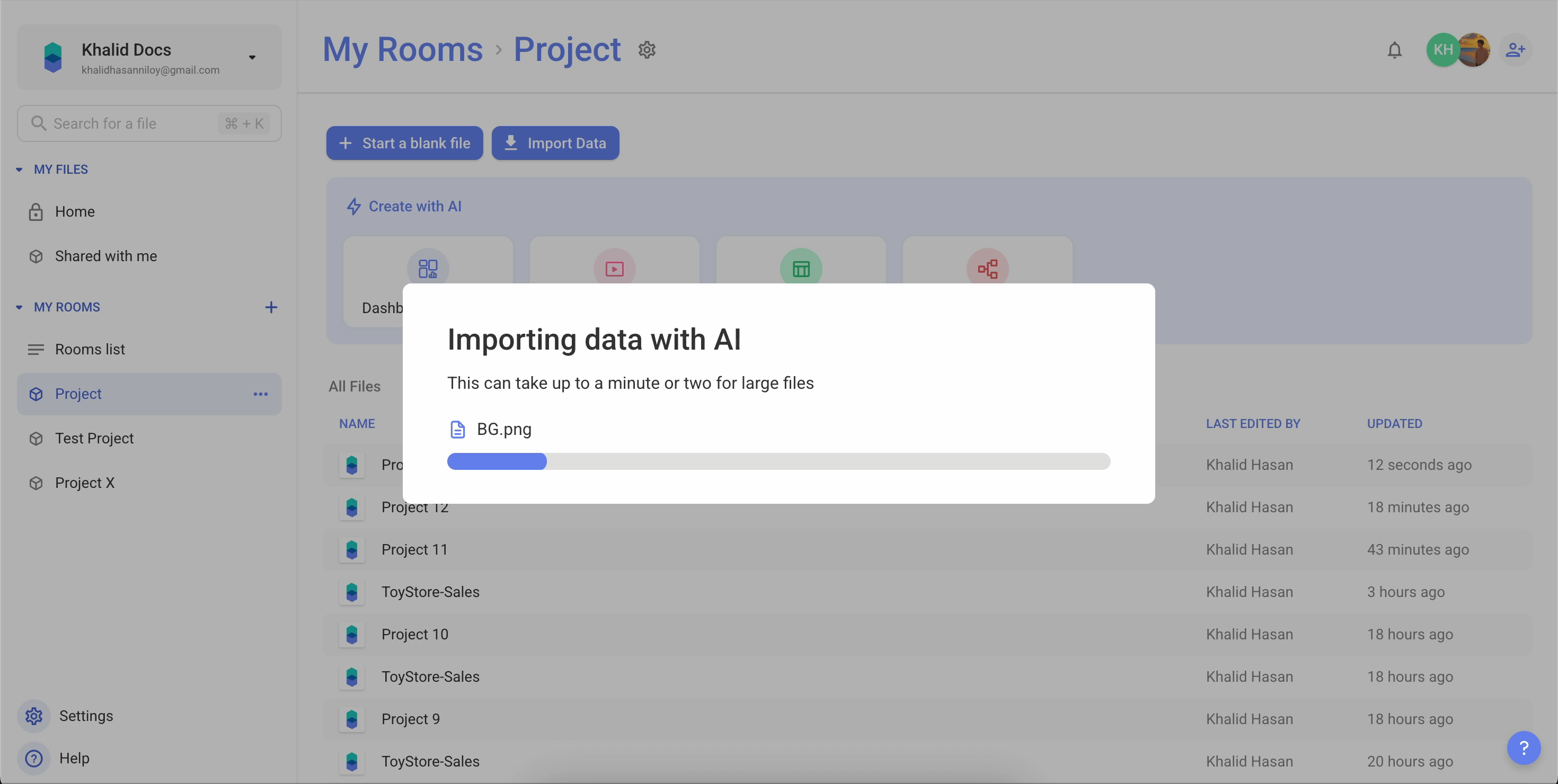Click the Dashboard AI template icon
Image resolution: width=1558 pixels, height=784 pixels.
point(428,268)
